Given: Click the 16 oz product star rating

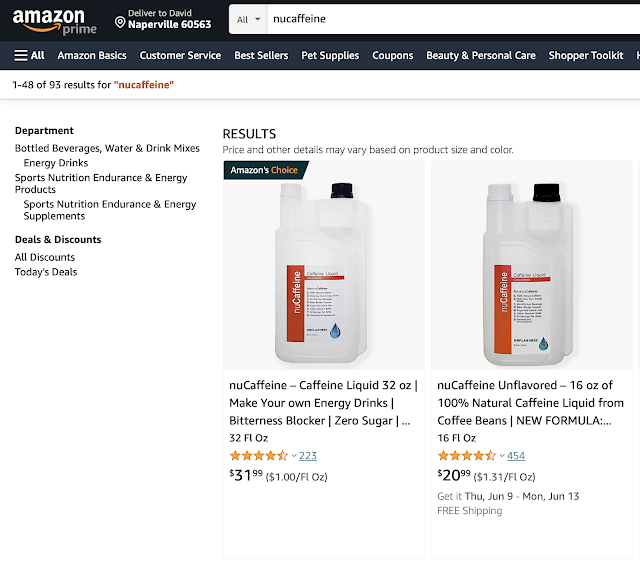Looking at the screenshot, I should point(467,456).
